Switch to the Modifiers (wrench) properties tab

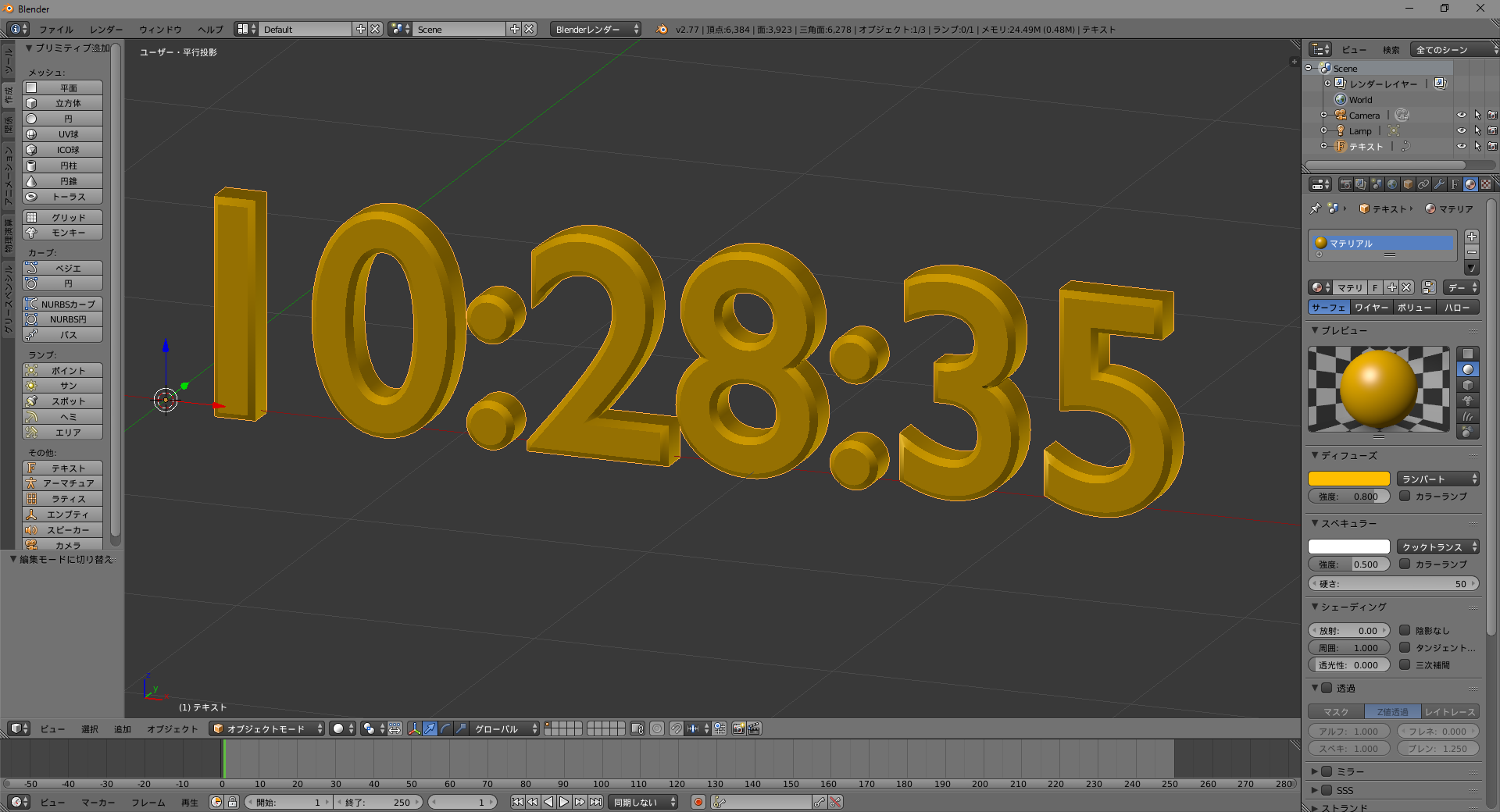click(1437, 184)
